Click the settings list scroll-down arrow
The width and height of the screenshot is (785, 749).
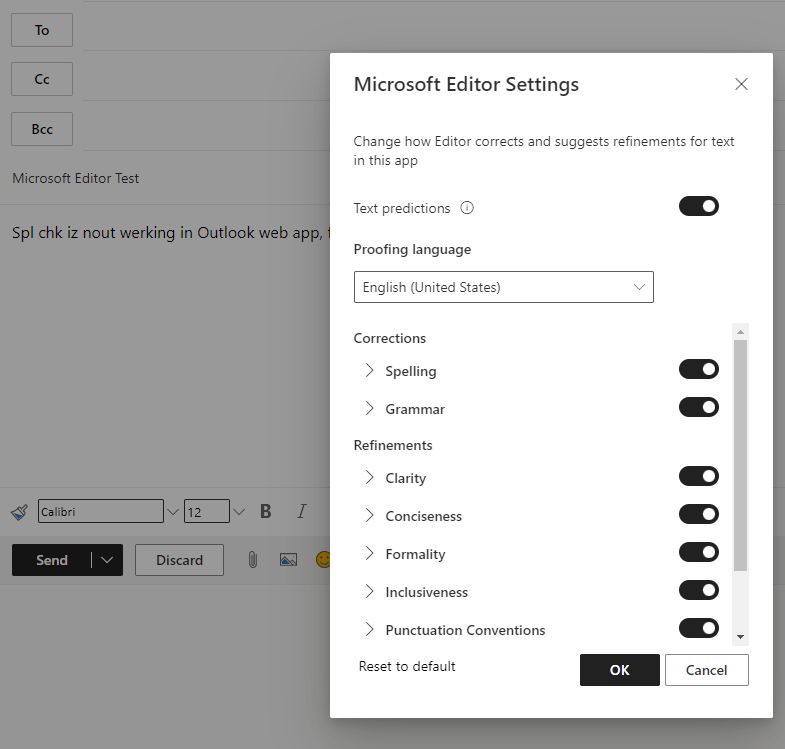[740, 637]
